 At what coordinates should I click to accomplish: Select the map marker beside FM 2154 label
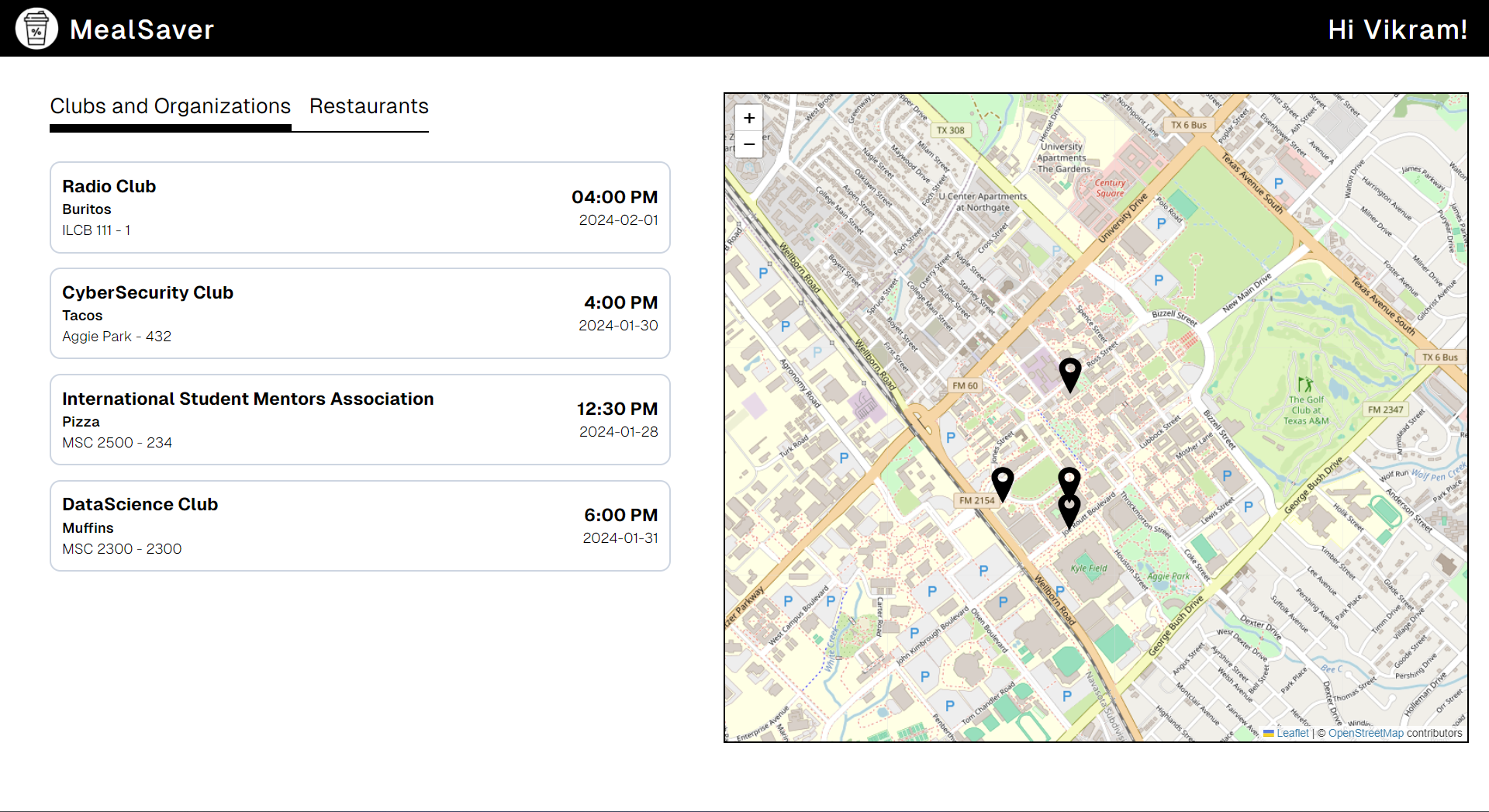[x=1003, y=485]
